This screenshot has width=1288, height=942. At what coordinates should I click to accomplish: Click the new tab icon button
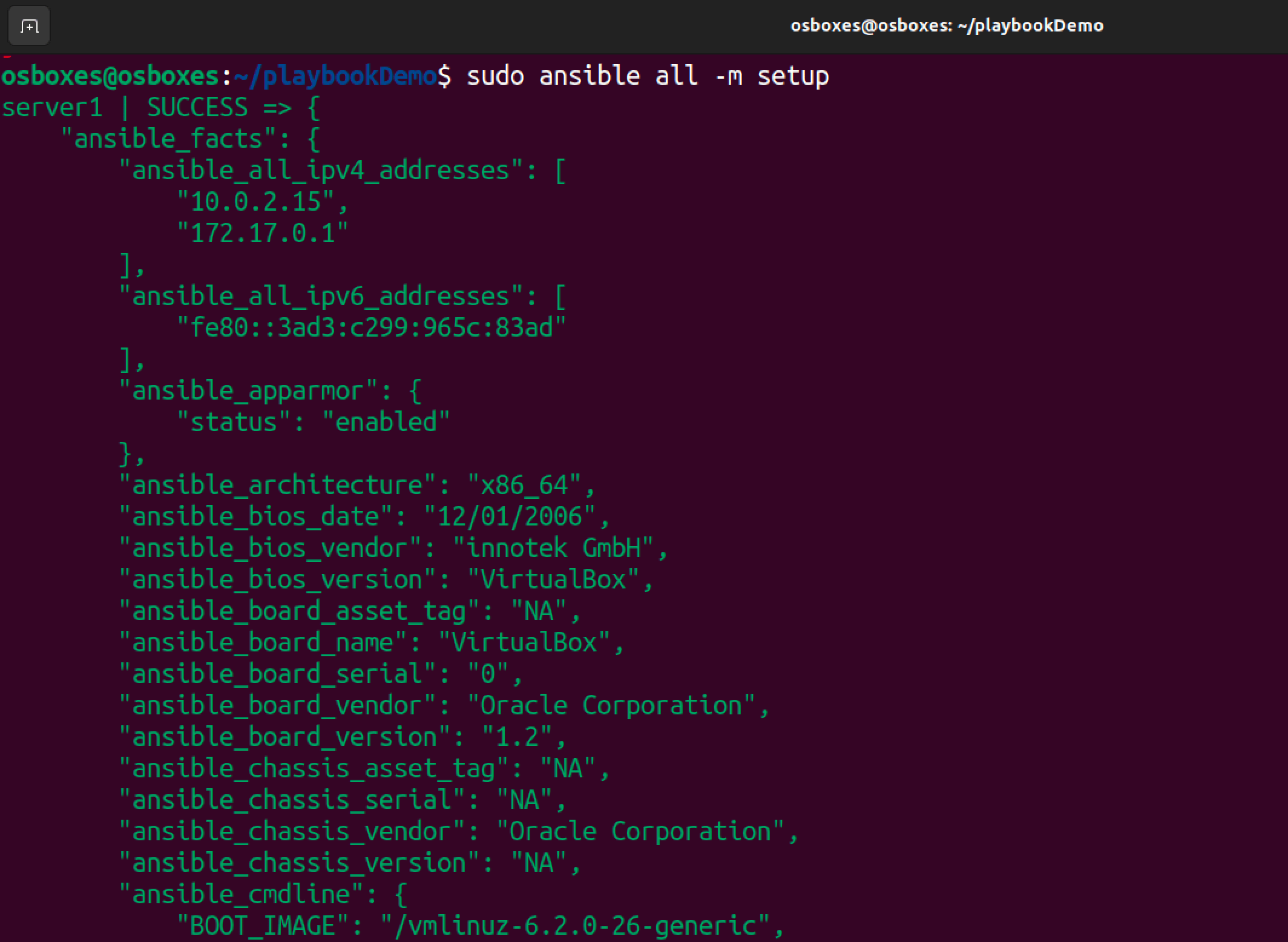tap(29, 27)
